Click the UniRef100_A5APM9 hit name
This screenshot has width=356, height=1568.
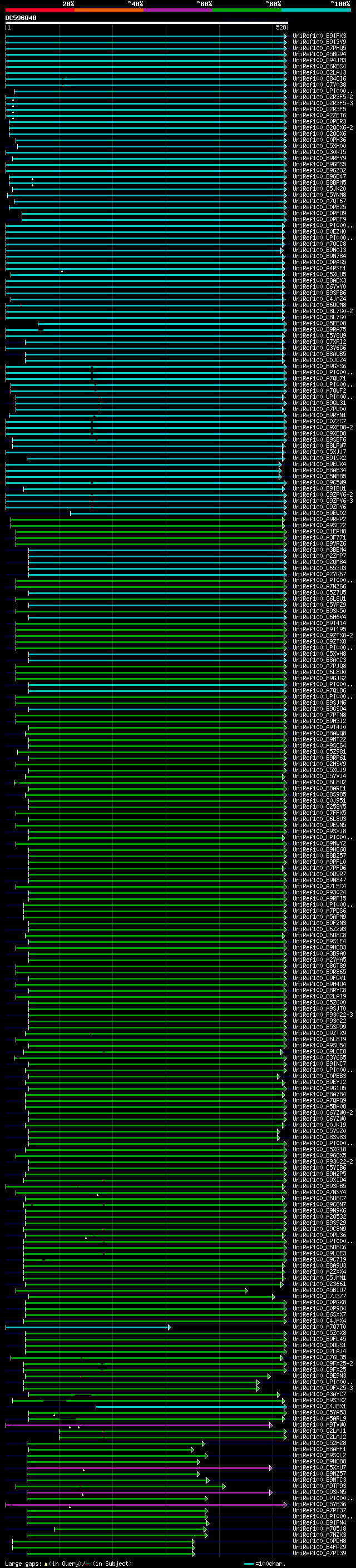[319, 917]
